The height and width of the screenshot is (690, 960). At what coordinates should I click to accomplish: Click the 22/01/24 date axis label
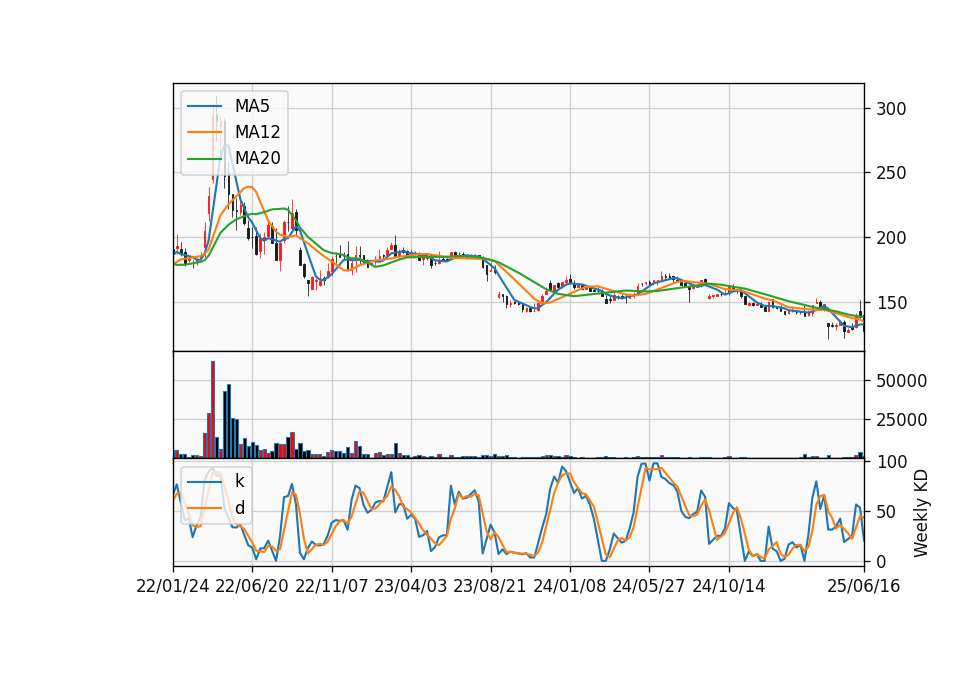[x=173, y=586]
